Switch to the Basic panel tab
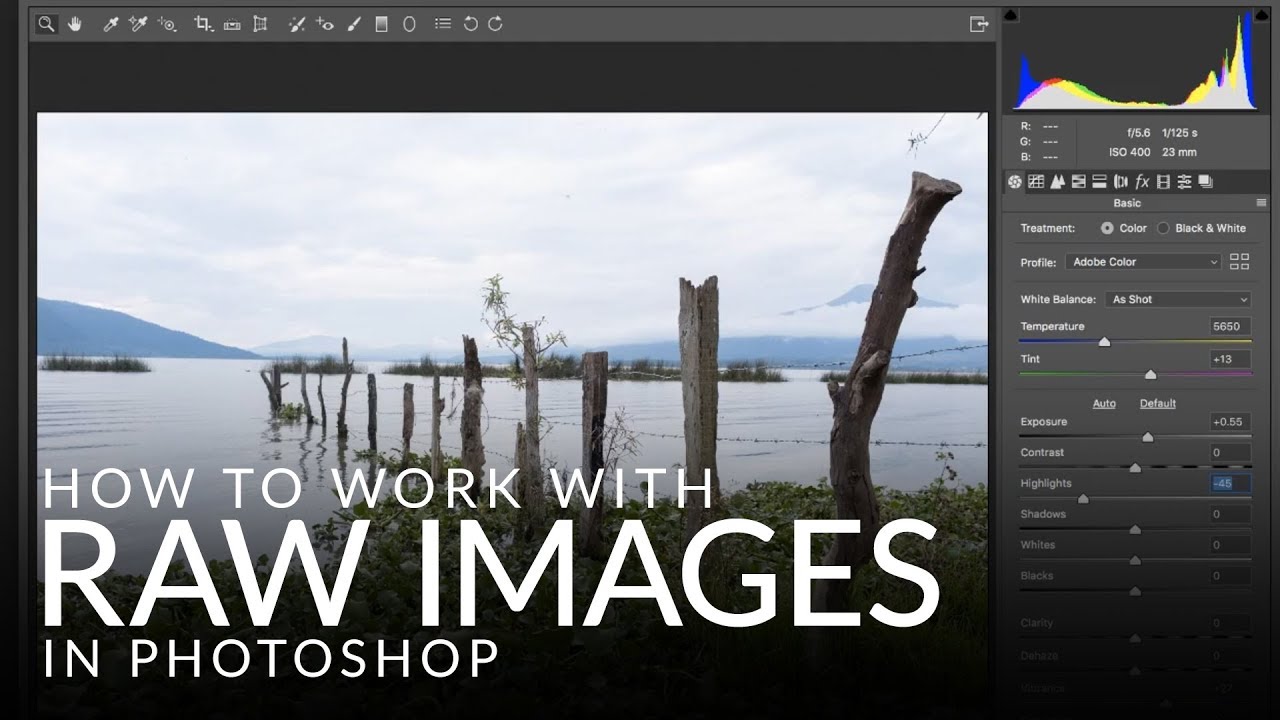This screenshot has width=1280, height=720. pyautogui.click(x=1014, y=182)
